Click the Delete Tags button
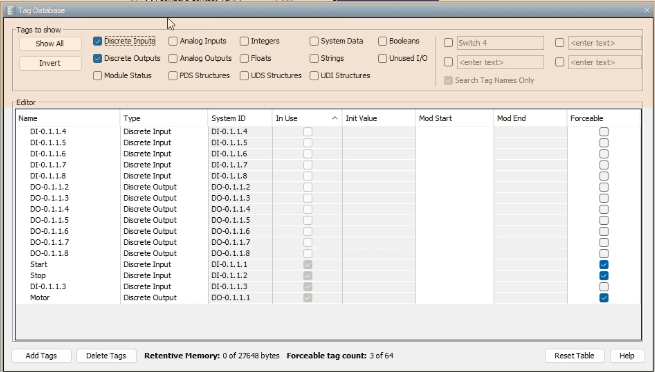 (x=106, y=356)
